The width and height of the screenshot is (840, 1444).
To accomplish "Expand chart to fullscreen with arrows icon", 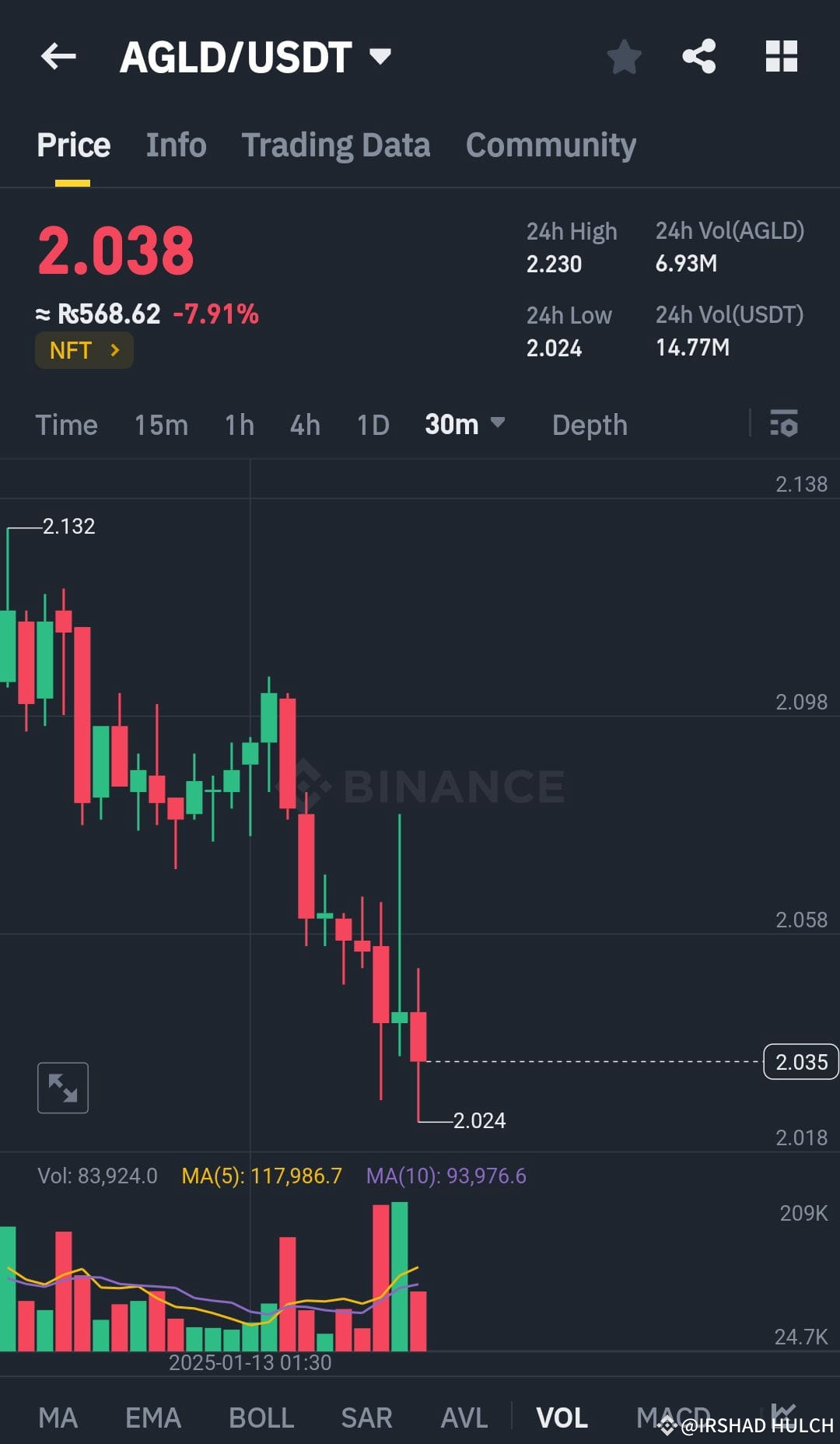I will pyautogui.click(x=62, y=1087).
